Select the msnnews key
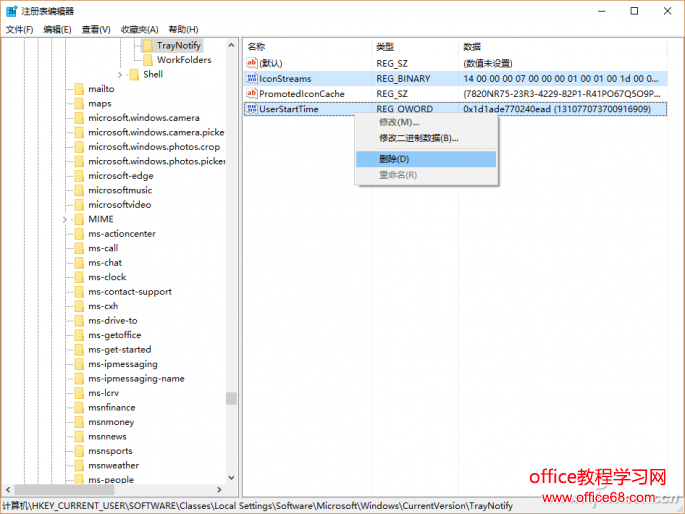Viewport: 685px width, 514px height. (107, 437)
